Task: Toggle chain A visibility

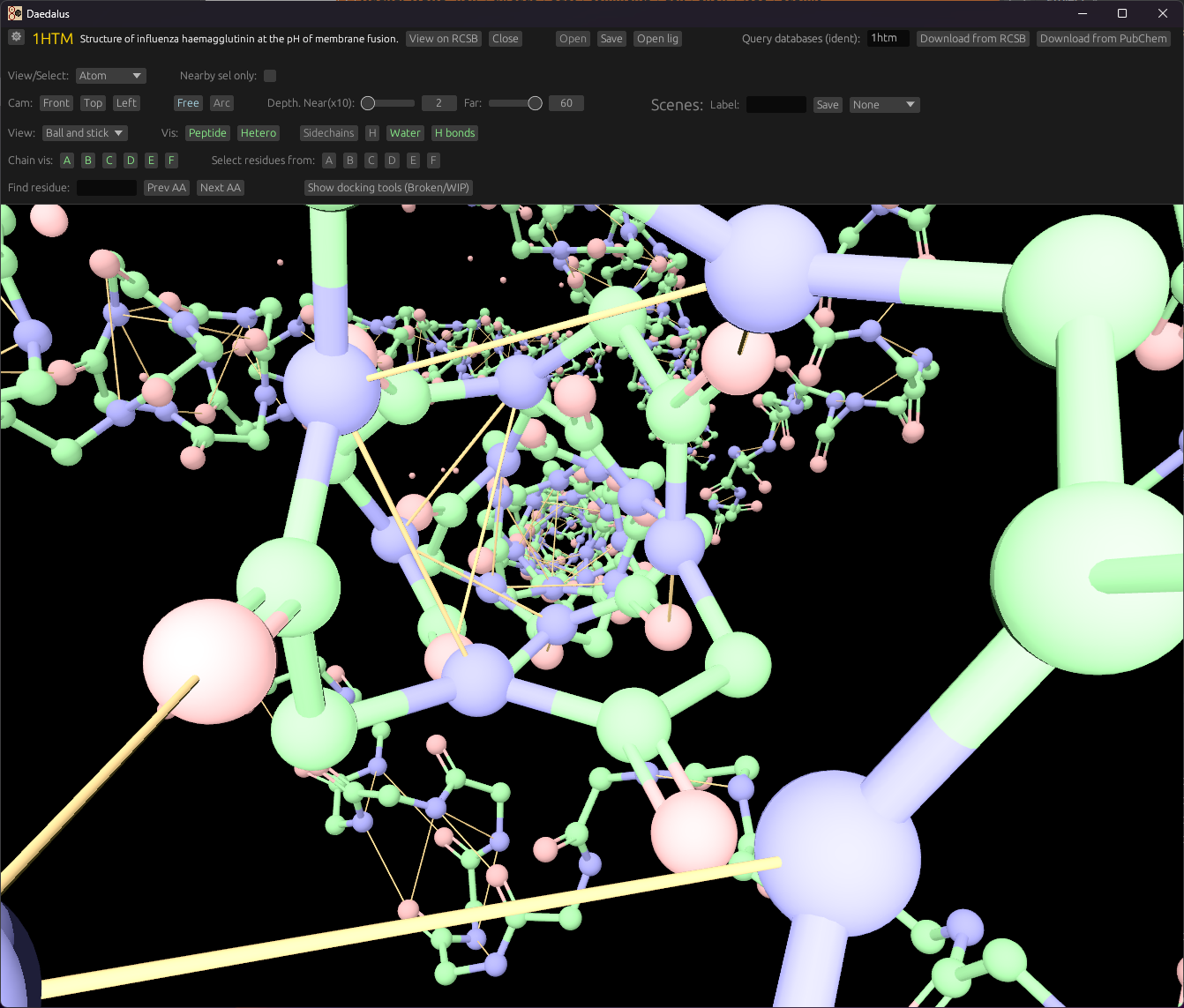Action: pos(67,161)
